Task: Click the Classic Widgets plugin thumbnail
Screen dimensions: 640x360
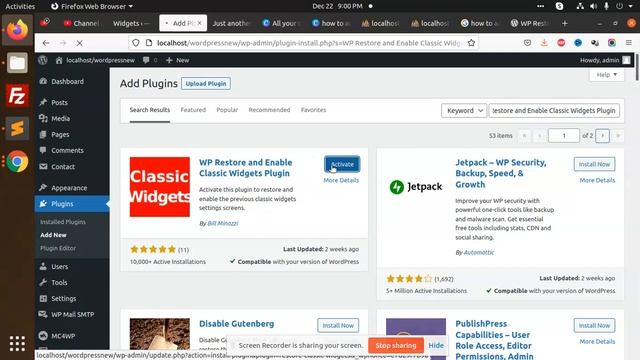Action: tap(160, 187)
